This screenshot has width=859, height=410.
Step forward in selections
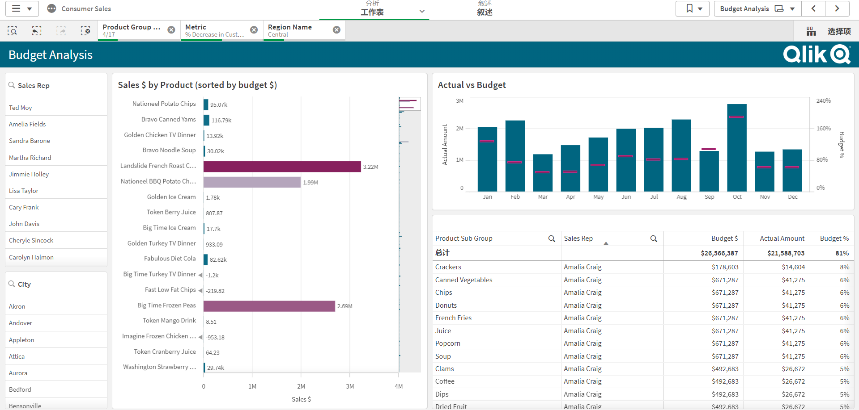point(60,31)
